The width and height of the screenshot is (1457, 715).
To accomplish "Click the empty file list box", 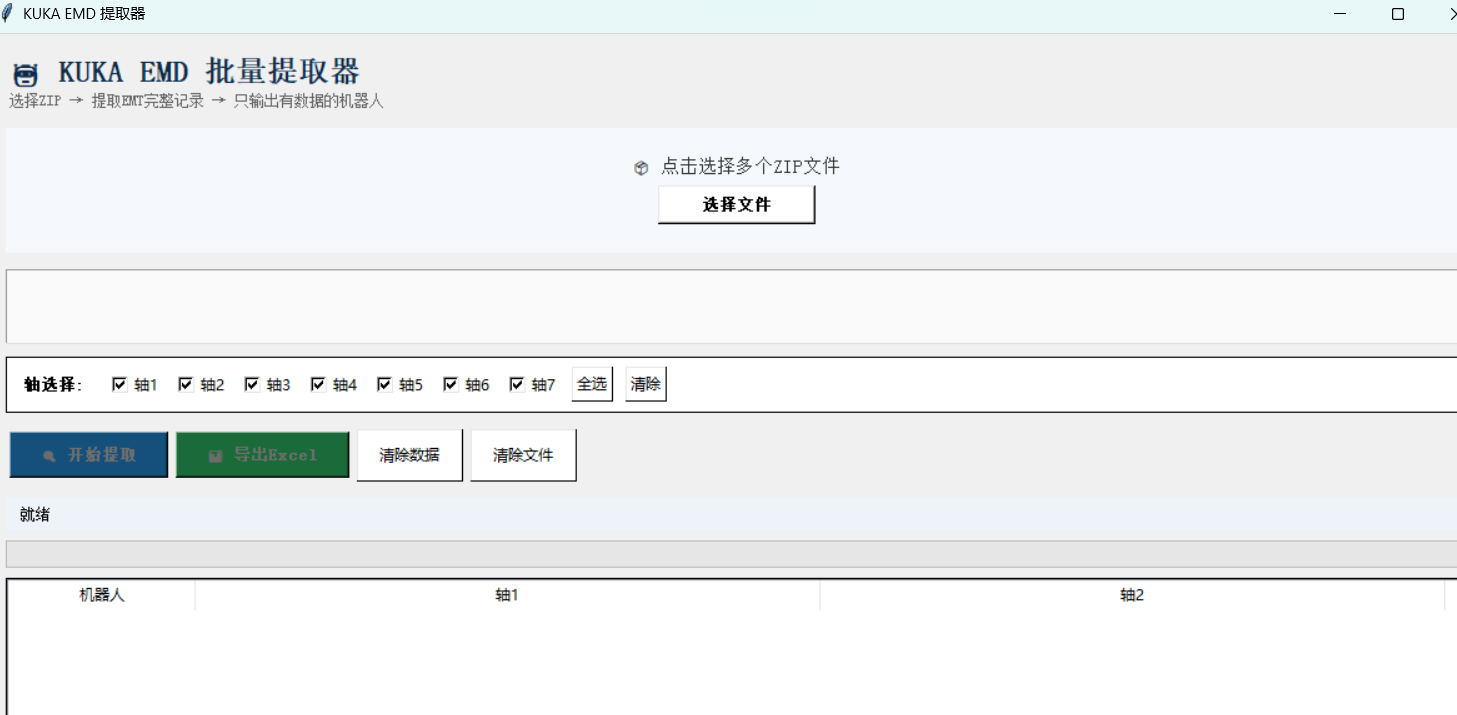I will (731, 306).
